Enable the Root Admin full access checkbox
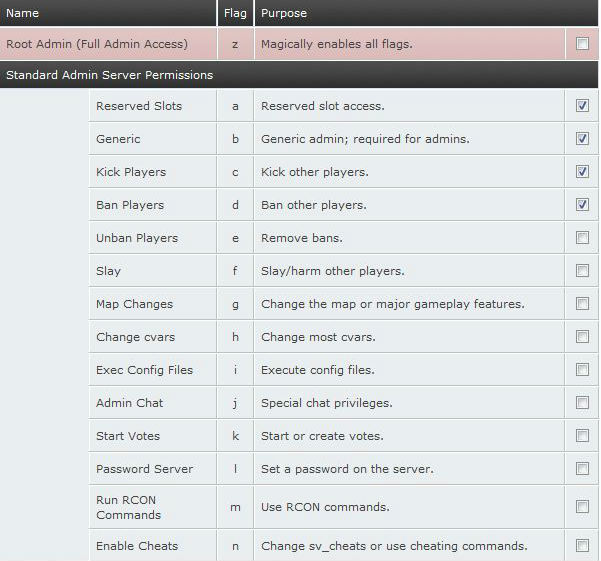 click(x=582, y=44)
